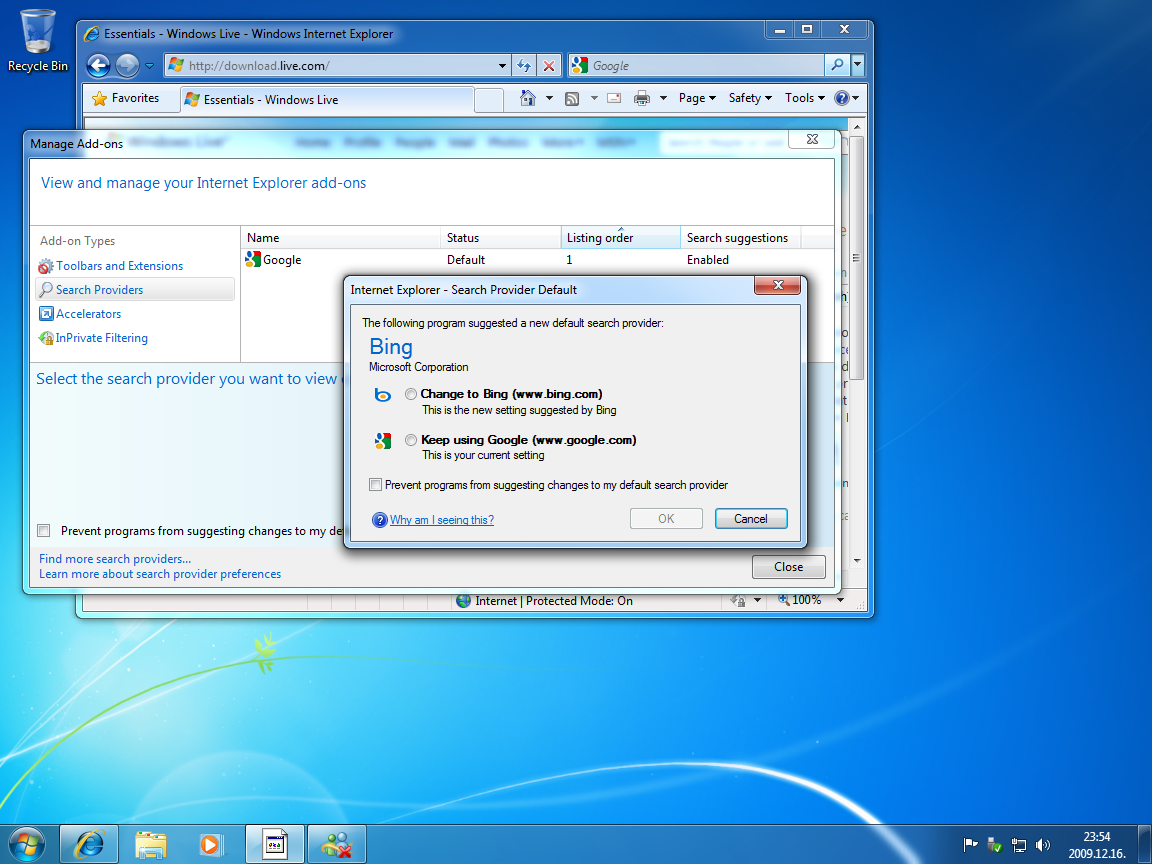The width and height of the screenshot is (1152, 864).
Task: Click the Windows Live Messenger taskbar icon
Action: pos(336,844)
